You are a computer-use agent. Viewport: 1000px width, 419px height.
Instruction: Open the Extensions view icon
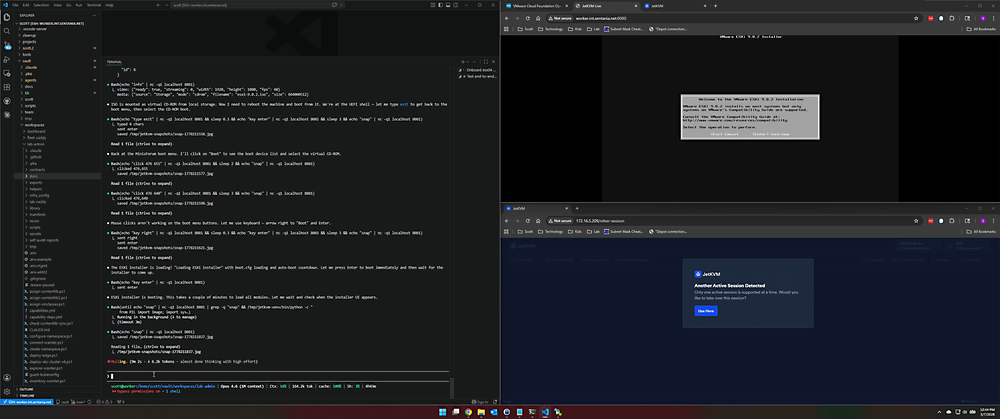point(7,87)
